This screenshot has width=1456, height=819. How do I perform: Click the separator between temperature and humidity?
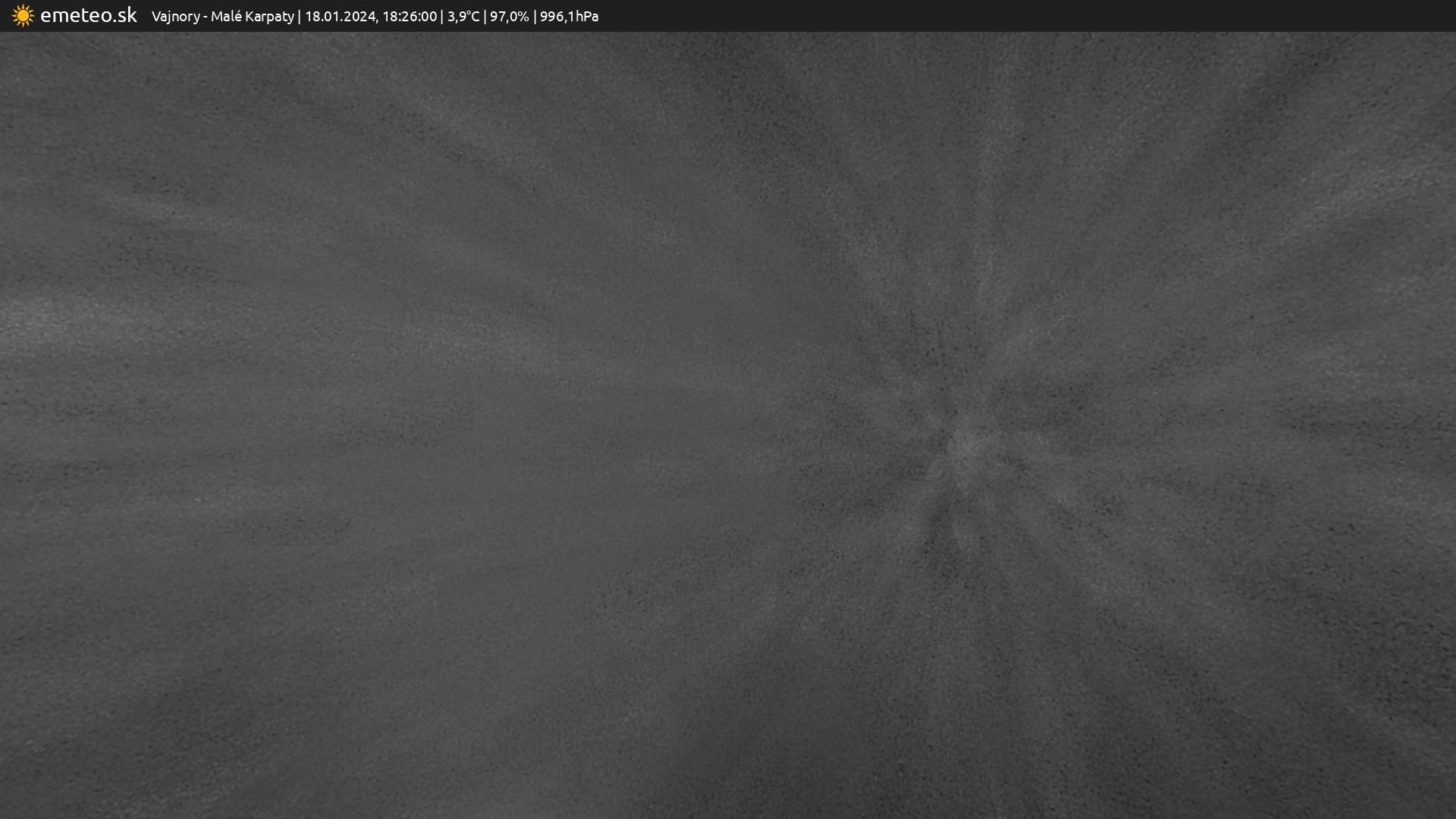click(485, 17)
